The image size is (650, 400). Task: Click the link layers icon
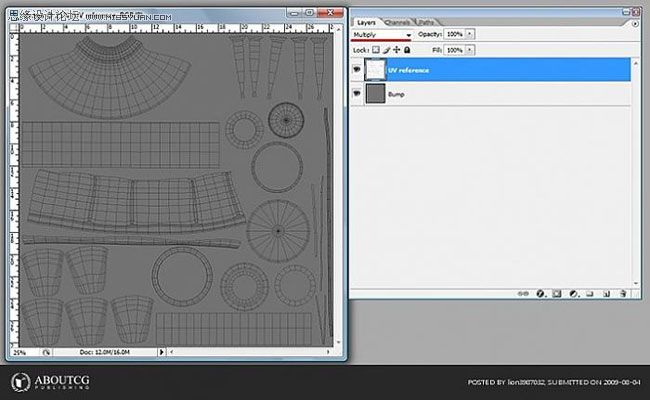526,294
